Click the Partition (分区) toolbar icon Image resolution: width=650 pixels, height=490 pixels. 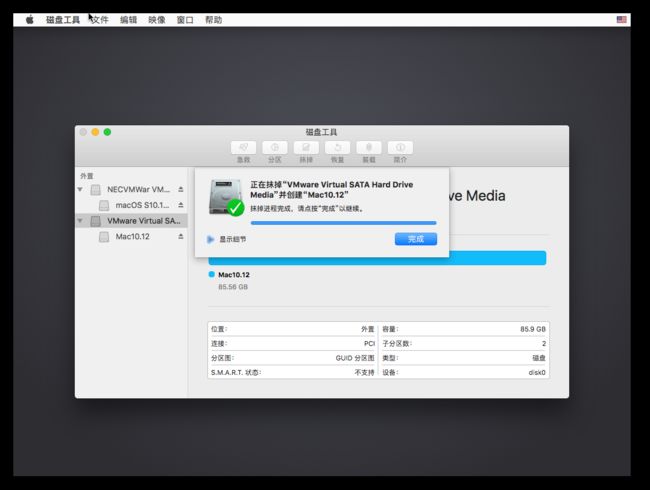pos(274,147)
